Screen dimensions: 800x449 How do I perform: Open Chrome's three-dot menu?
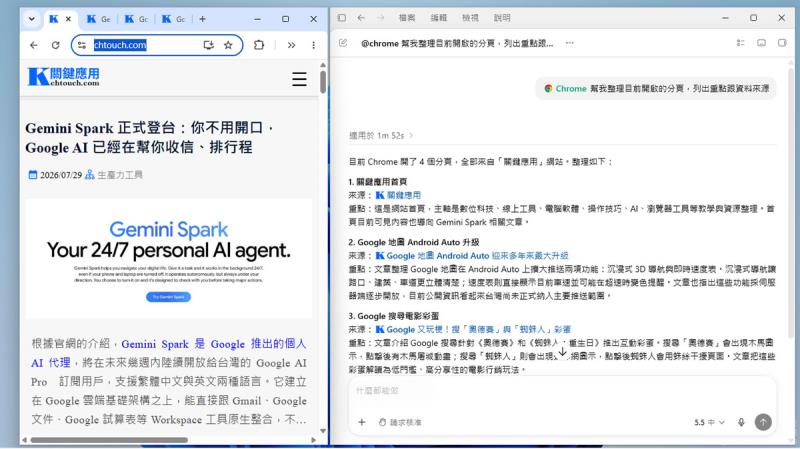pos(313,45)
